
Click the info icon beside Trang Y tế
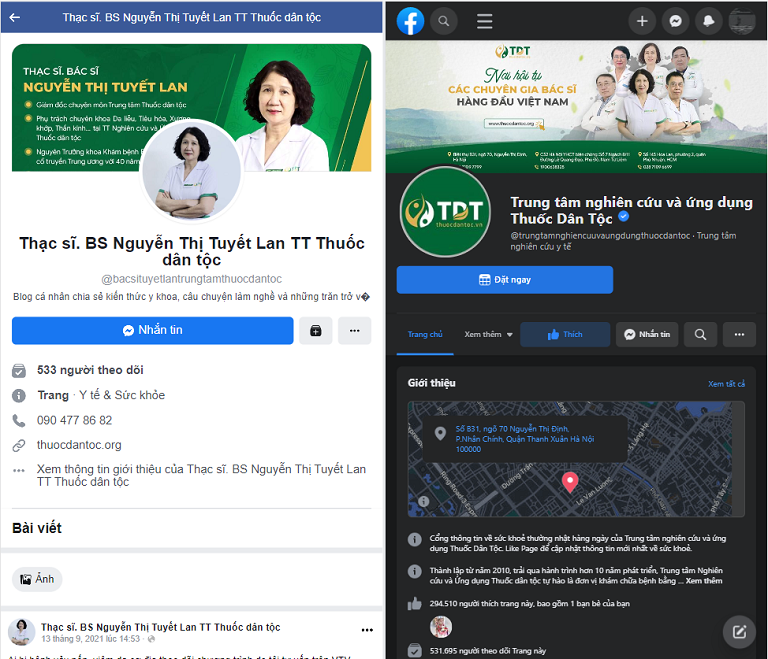pos(19,395)
